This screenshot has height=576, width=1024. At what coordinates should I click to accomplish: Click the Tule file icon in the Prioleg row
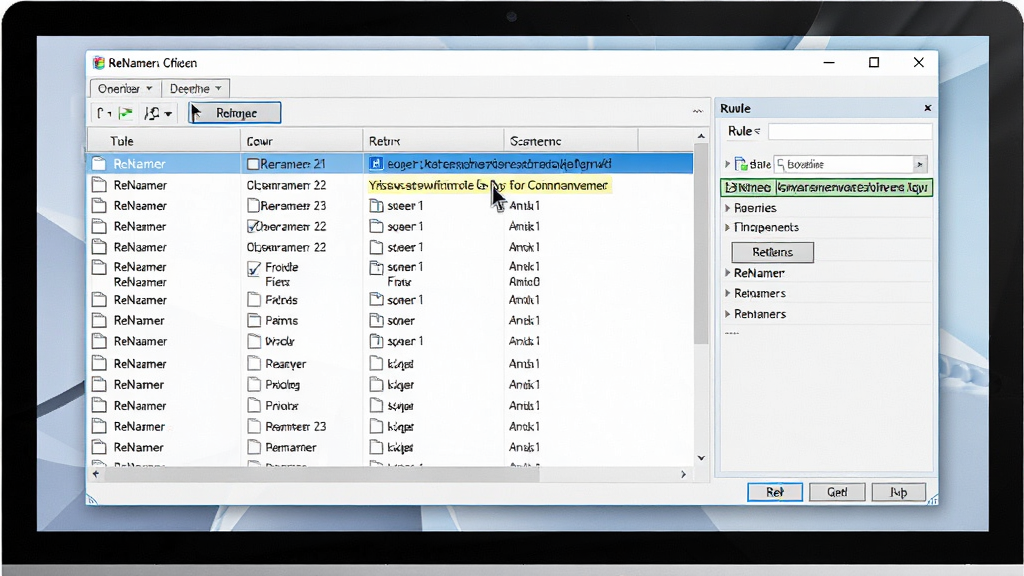point(99,385)
